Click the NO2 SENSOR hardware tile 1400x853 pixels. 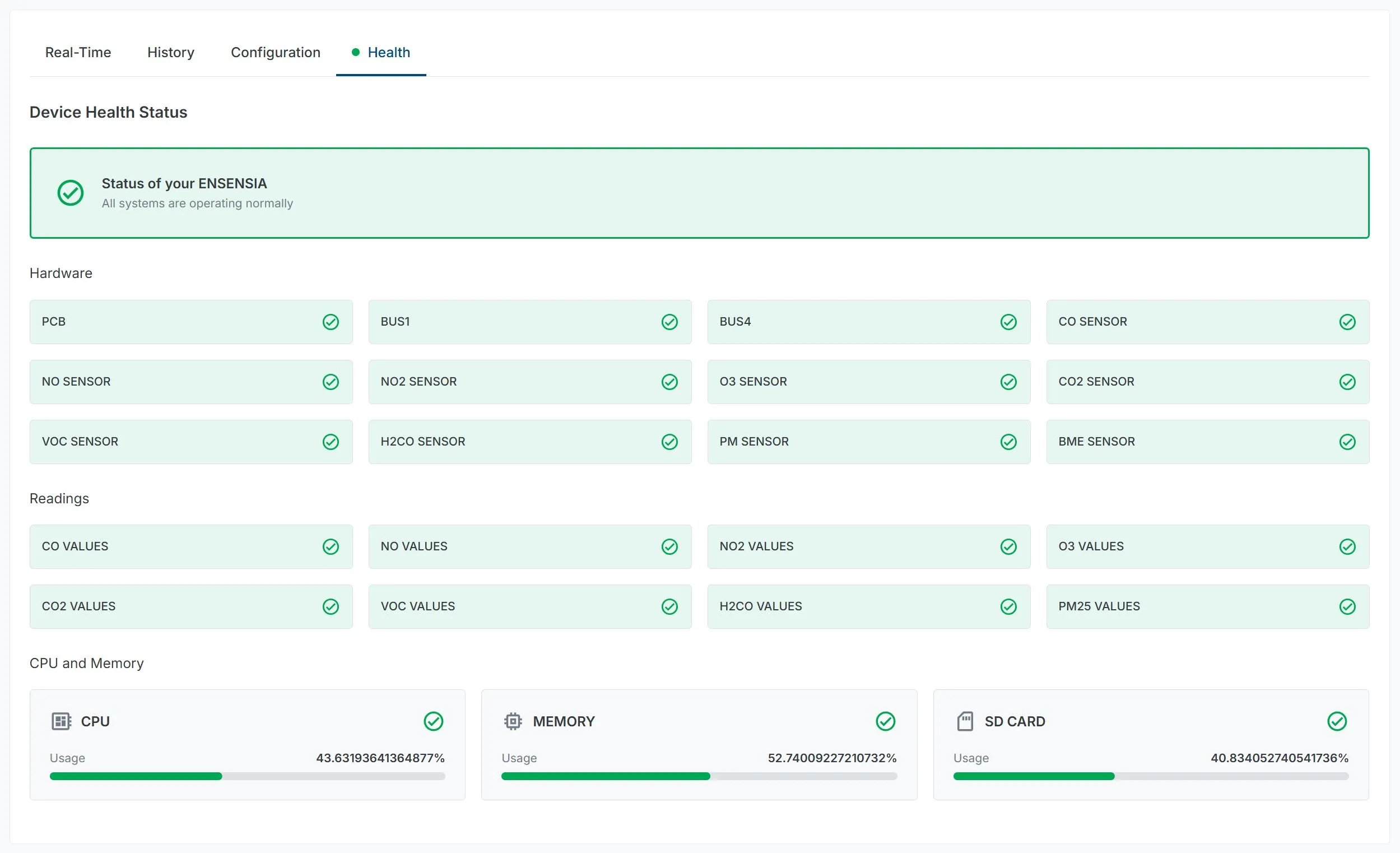pos(529,382)
